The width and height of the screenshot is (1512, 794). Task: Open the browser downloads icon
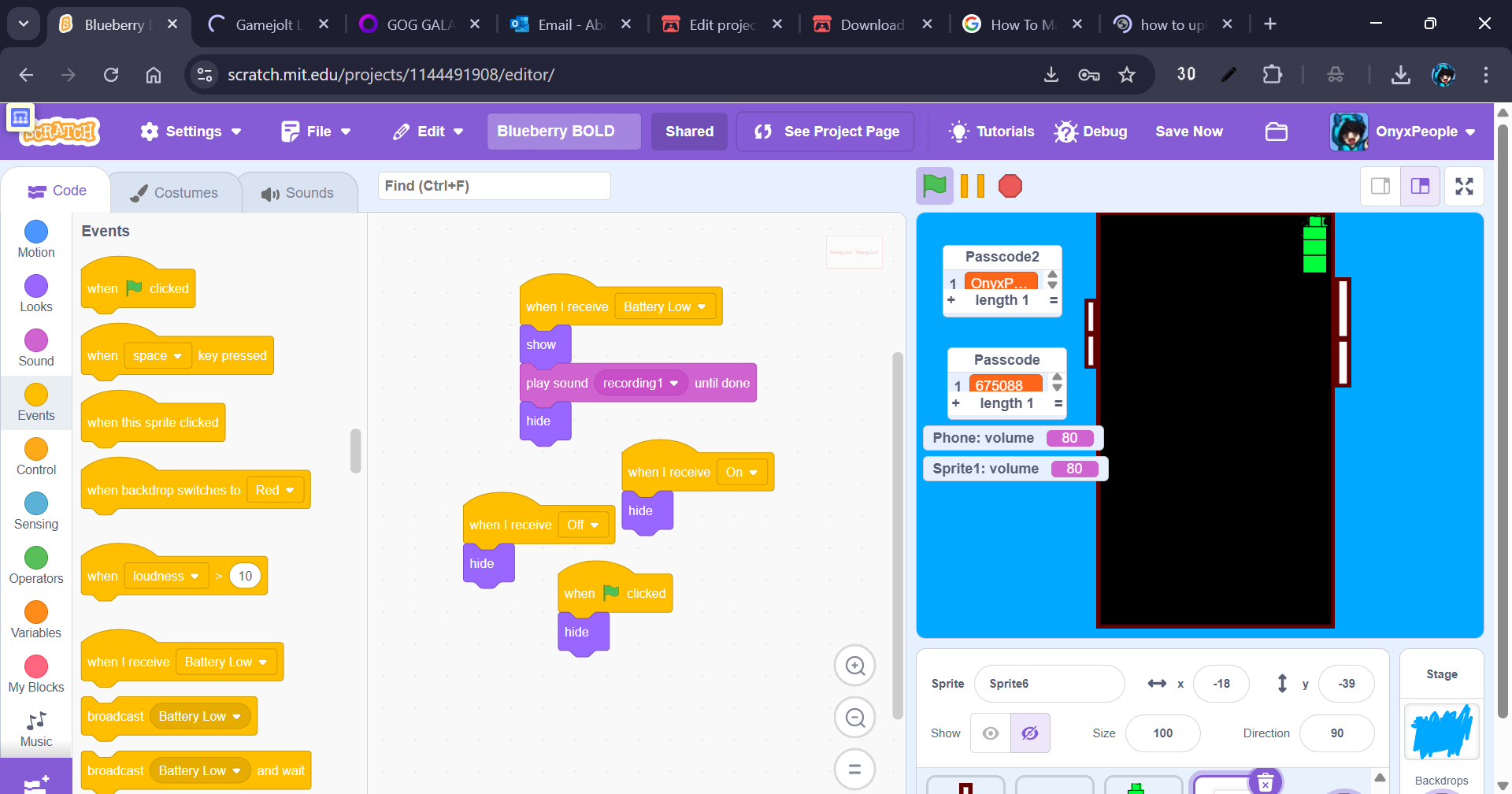[1400, 75]
